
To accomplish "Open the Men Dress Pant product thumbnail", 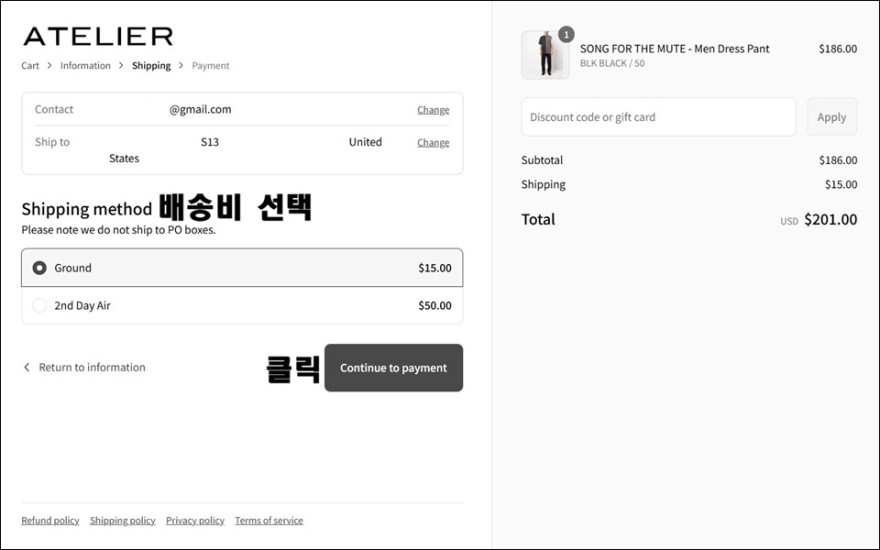I will (545, 54).
